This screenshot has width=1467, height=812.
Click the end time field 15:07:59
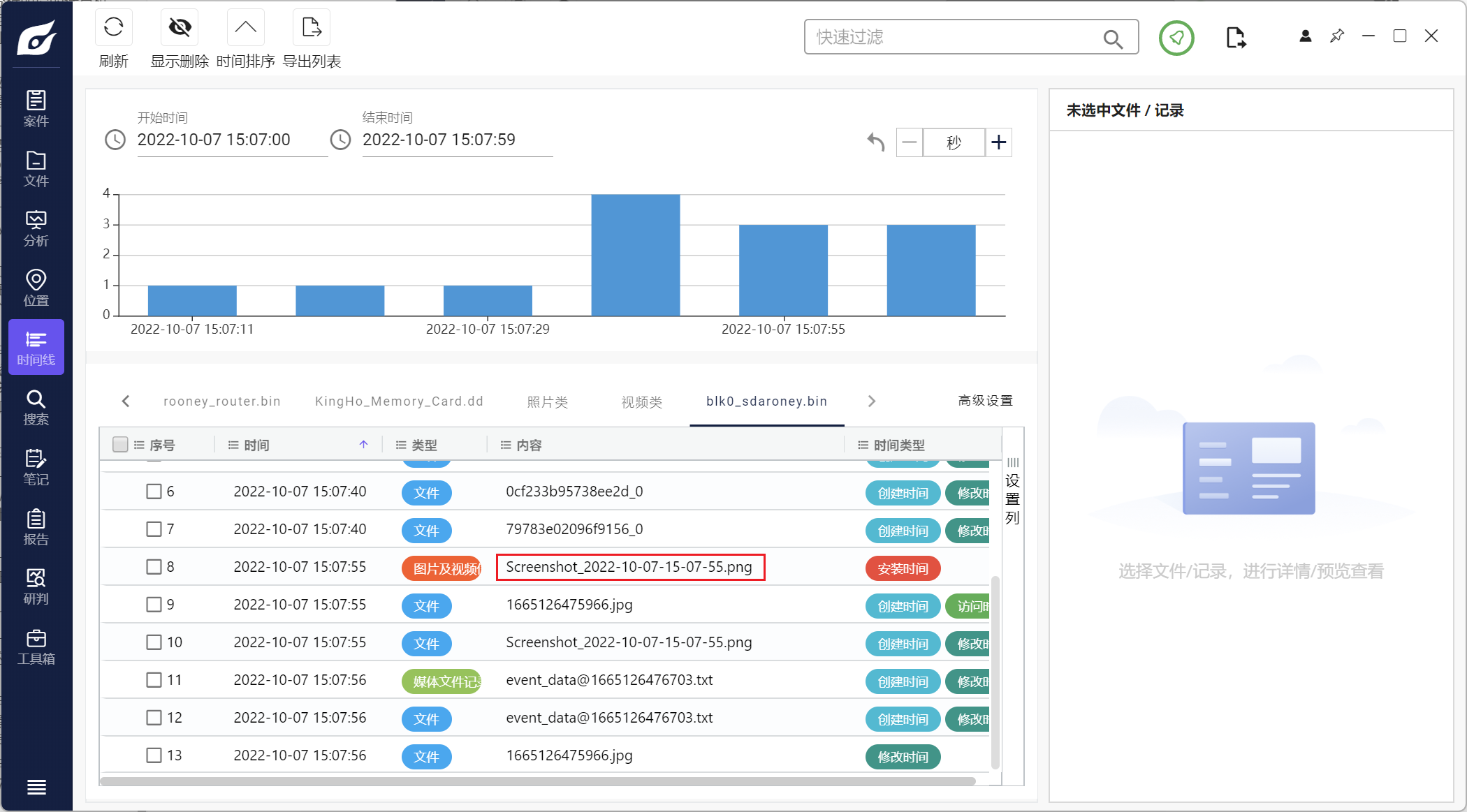[458, 140]
